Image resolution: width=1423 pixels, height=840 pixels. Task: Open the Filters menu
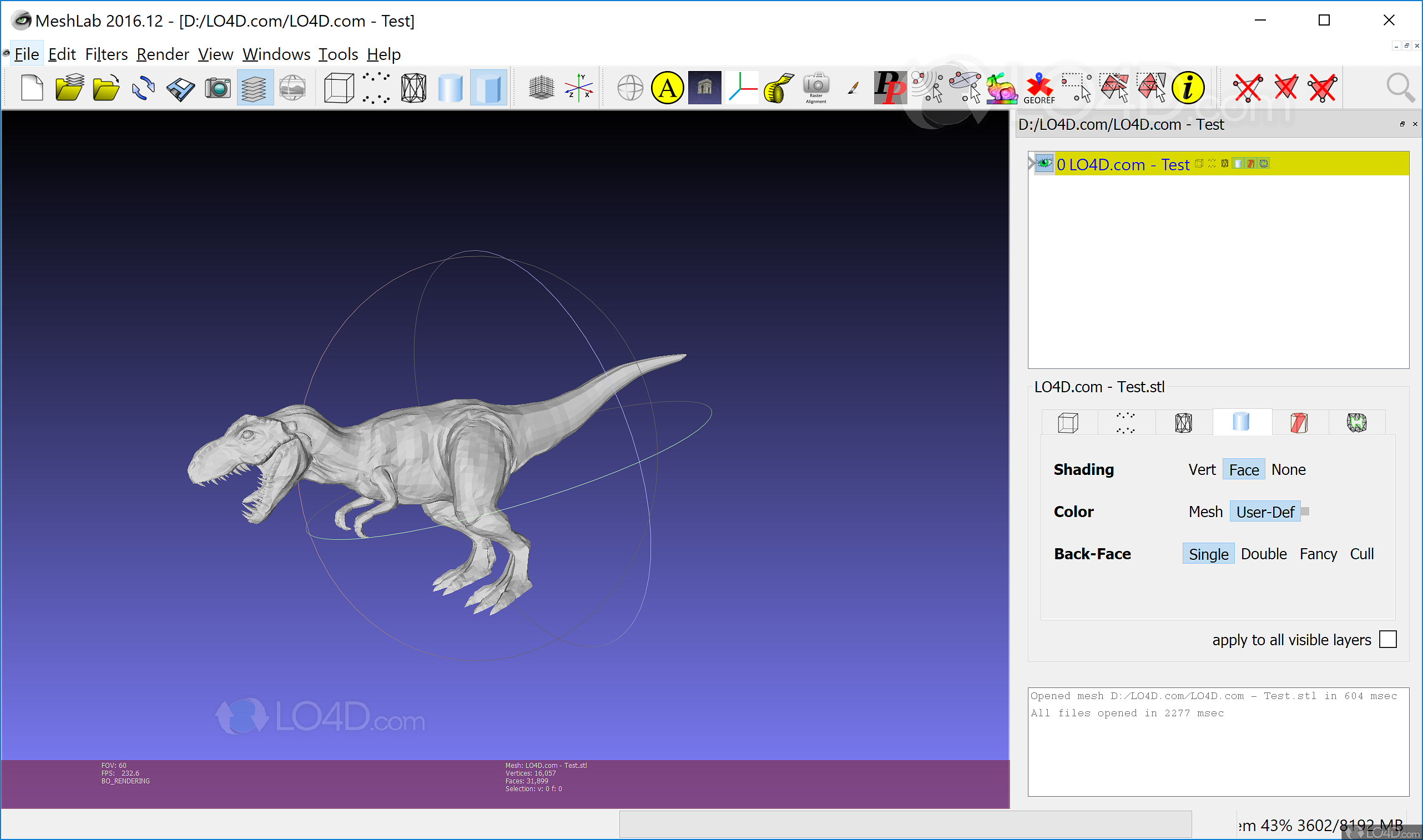click(107, 54)
